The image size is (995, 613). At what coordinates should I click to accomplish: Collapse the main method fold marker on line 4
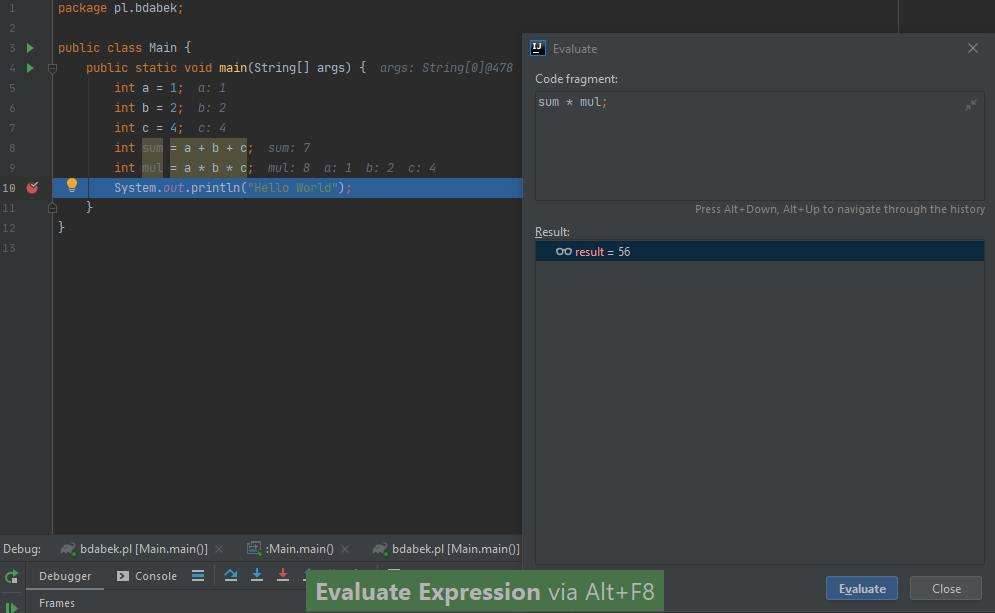[53, 68]
